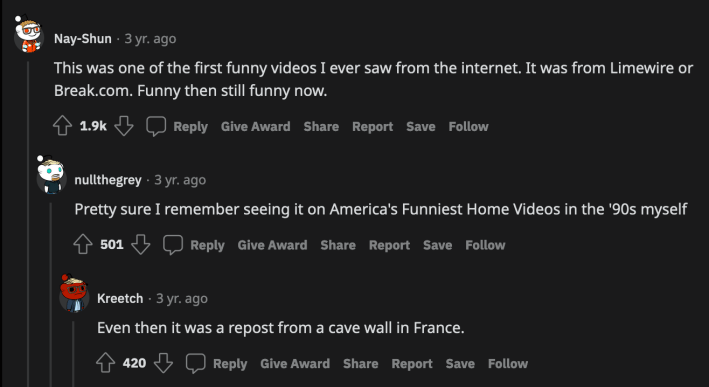
Task: Click reply bubble icon on Kreetch's comment
Action: click(x=196, y=363)
